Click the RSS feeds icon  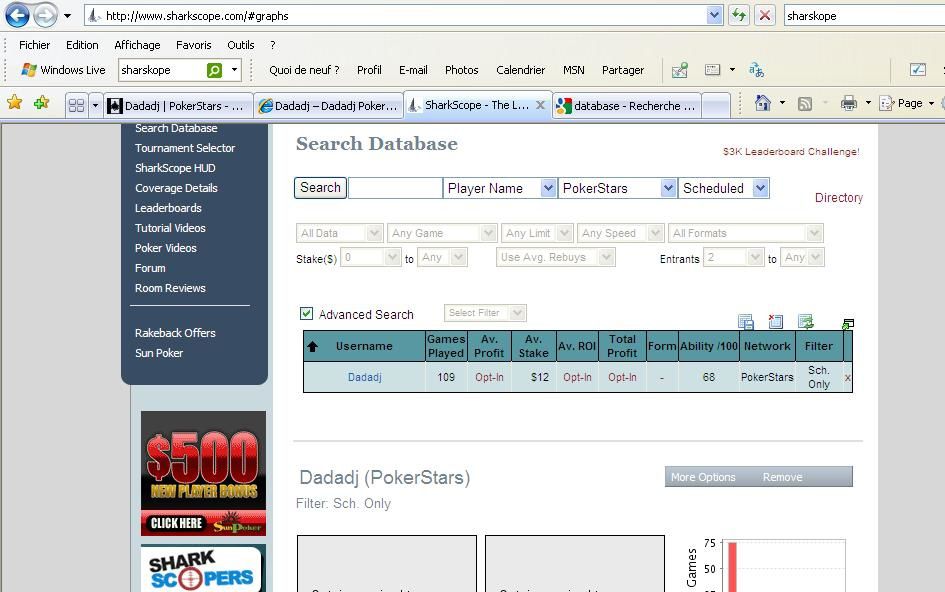coord(805,104)
